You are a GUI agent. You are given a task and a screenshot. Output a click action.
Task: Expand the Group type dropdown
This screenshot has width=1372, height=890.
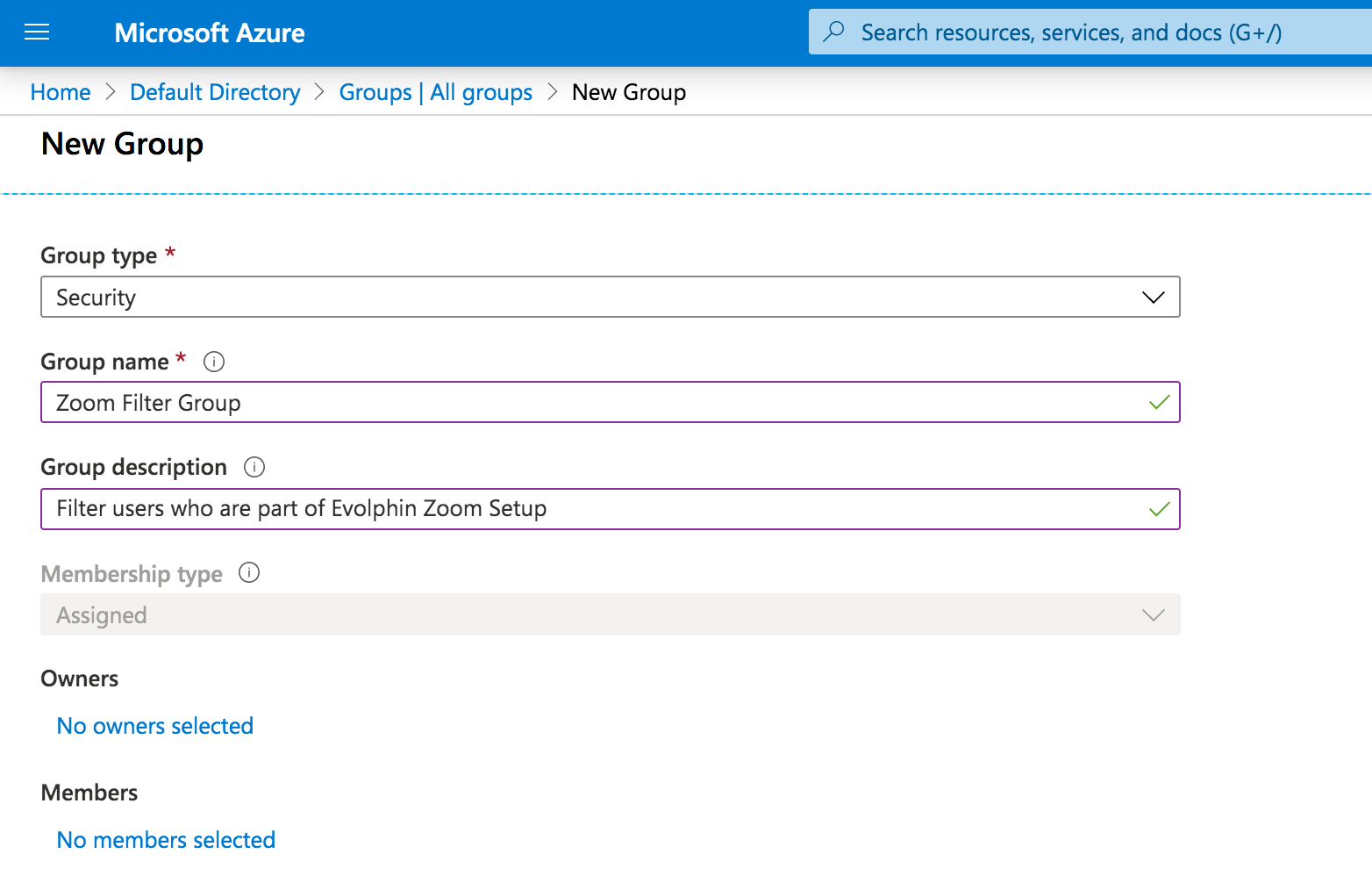pyautogui.click(x=611, y=297)
